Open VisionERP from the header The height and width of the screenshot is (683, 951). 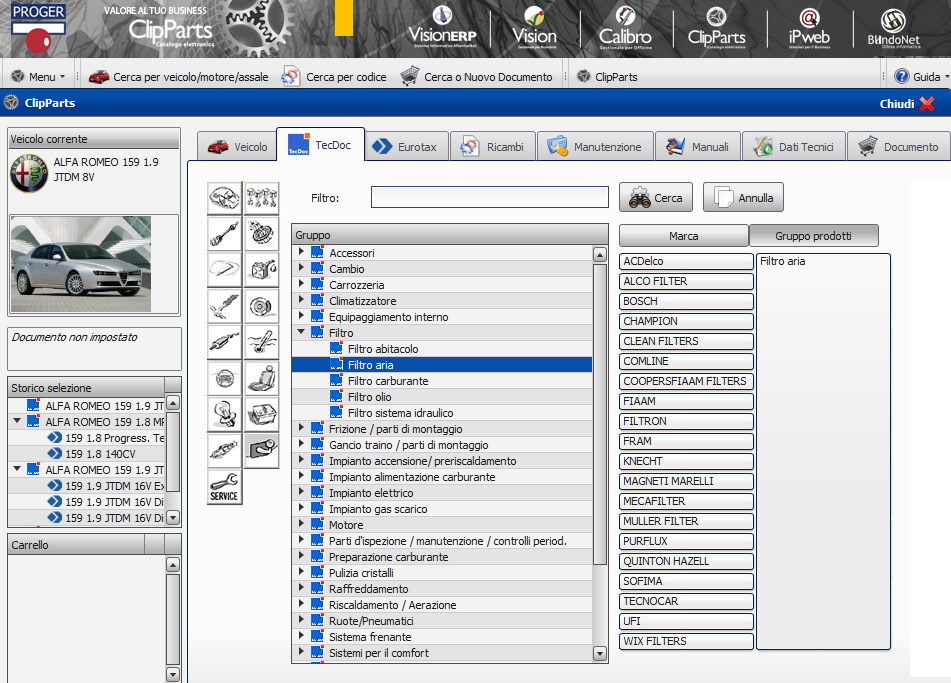click(x=442, y=27)
